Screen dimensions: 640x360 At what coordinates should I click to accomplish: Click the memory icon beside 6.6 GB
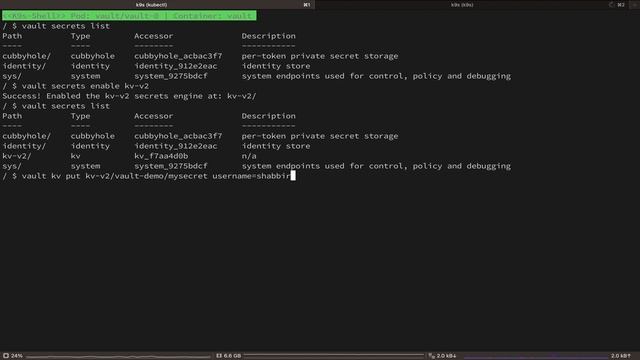pos(219,356)
